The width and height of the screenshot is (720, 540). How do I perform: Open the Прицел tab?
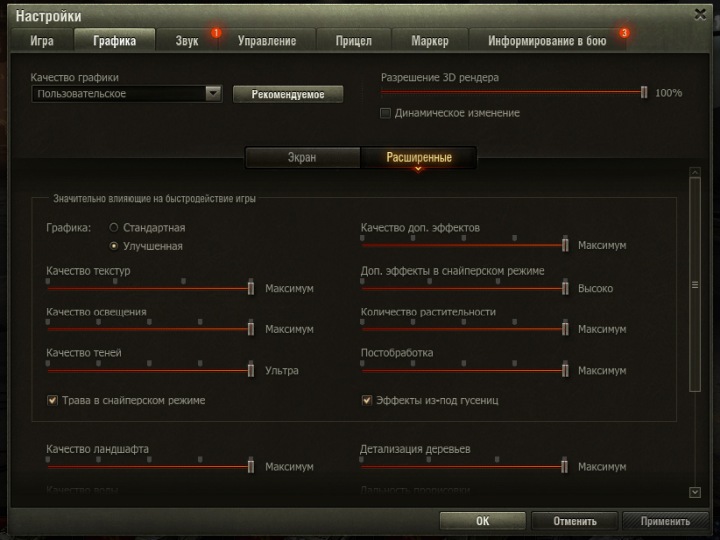[354, 40]
